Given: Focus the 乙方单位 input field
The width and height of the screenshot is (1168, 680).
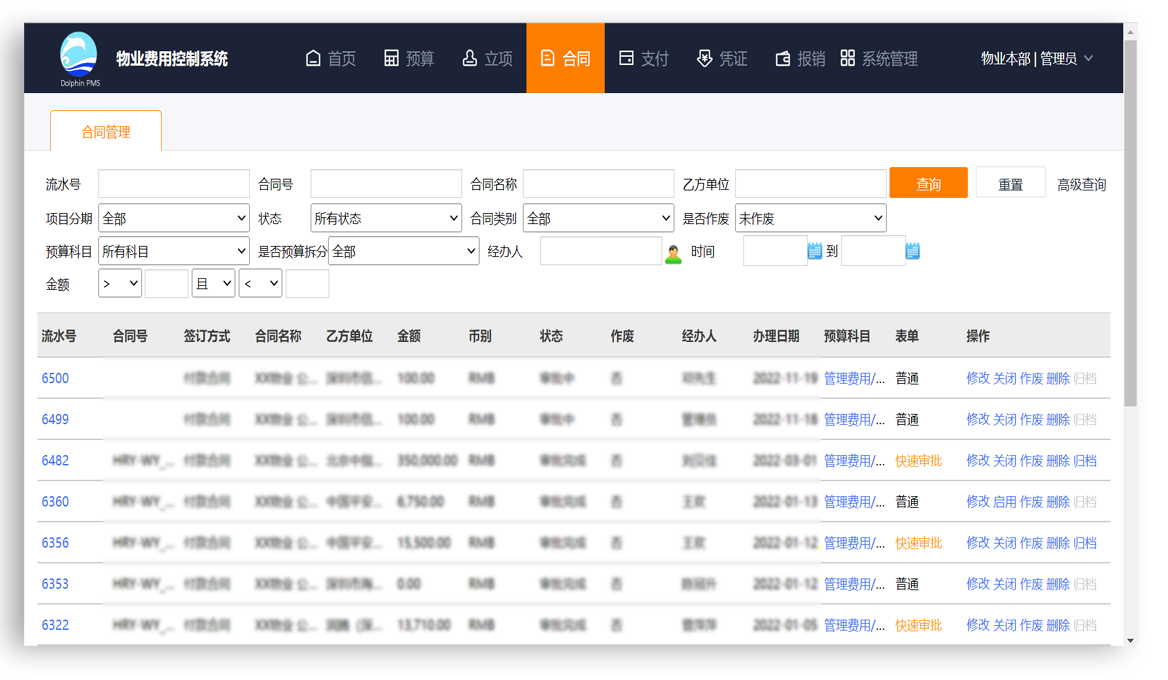Looking at the screenshot, I should [810, 184].
